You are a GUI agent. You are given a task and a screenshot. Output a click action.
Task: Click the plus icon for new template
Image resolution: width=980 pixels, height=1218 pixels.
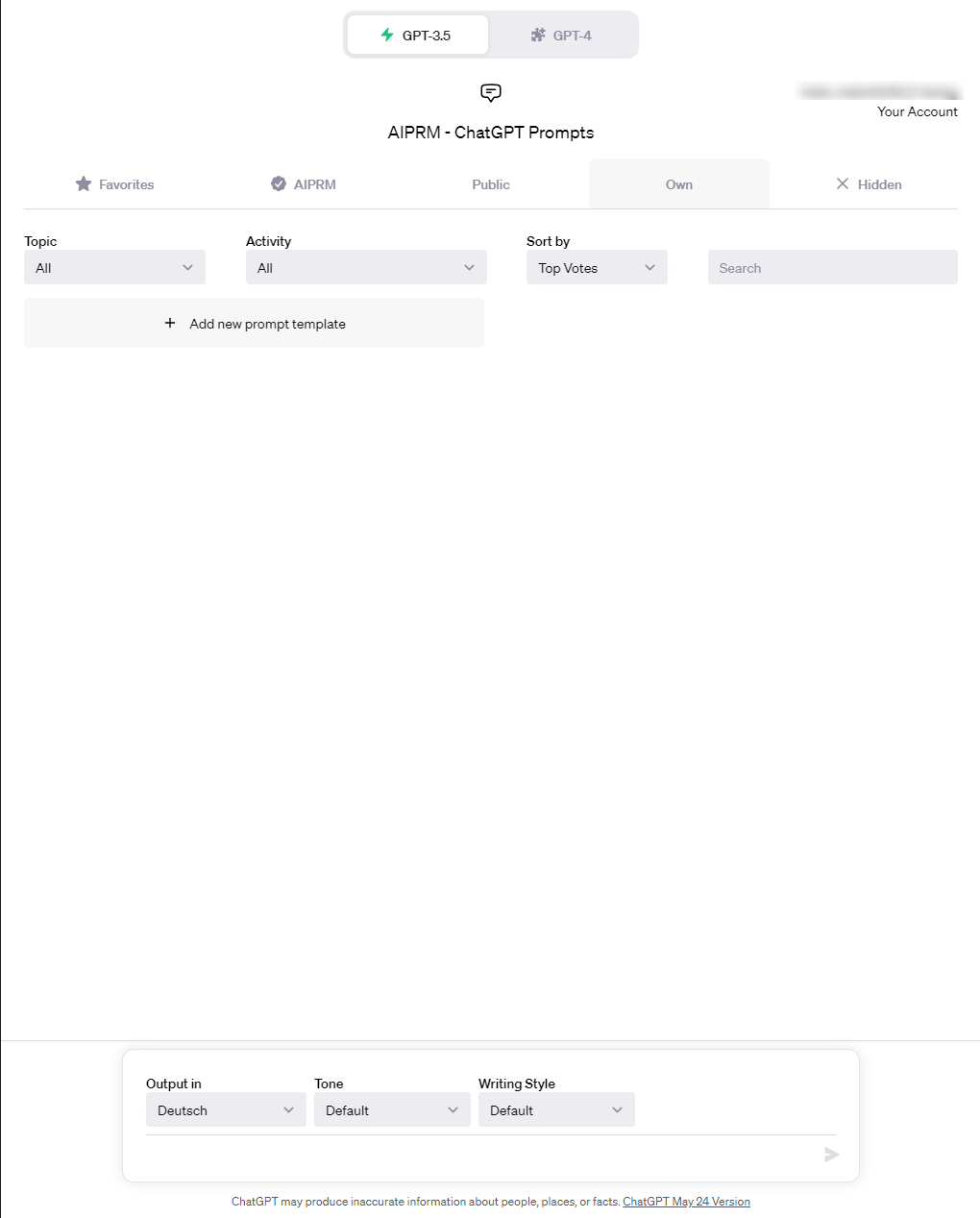tap(170, 323)
